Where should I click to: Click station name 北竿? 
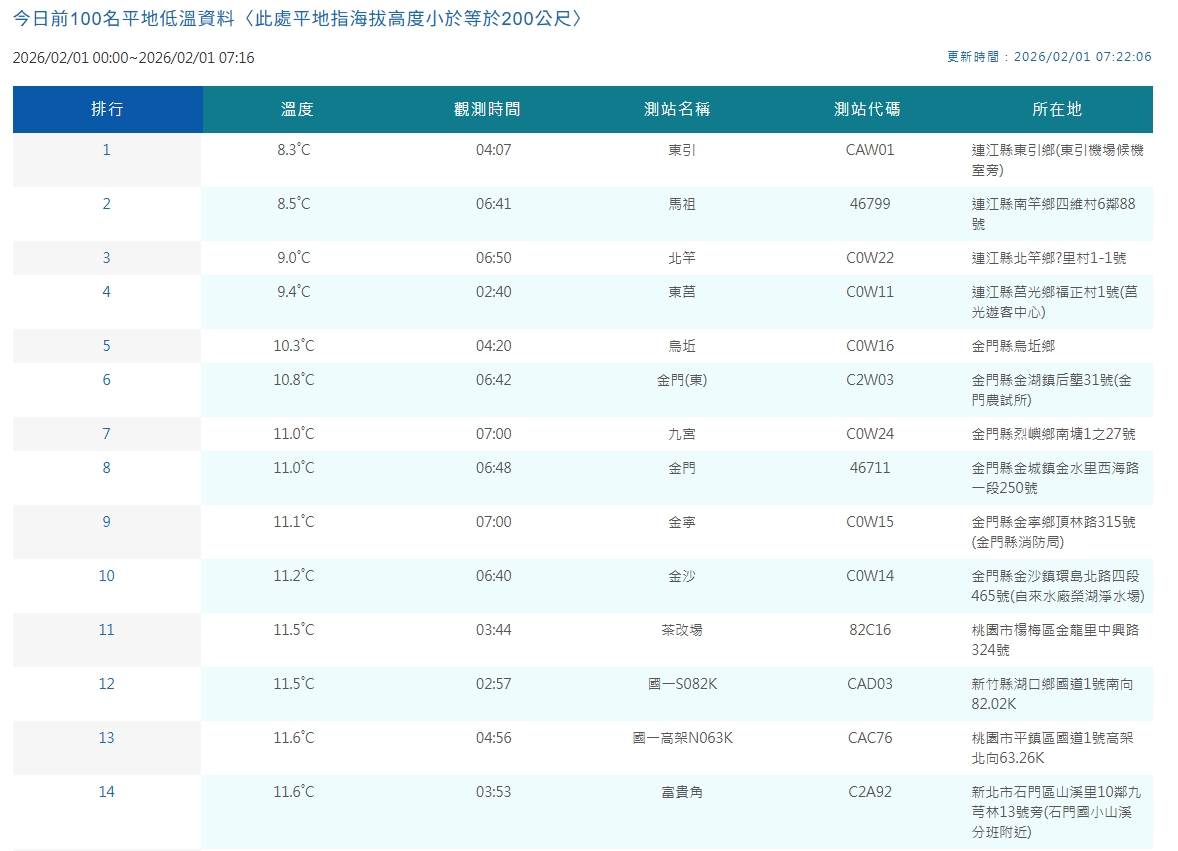click(x=682, y=258)
